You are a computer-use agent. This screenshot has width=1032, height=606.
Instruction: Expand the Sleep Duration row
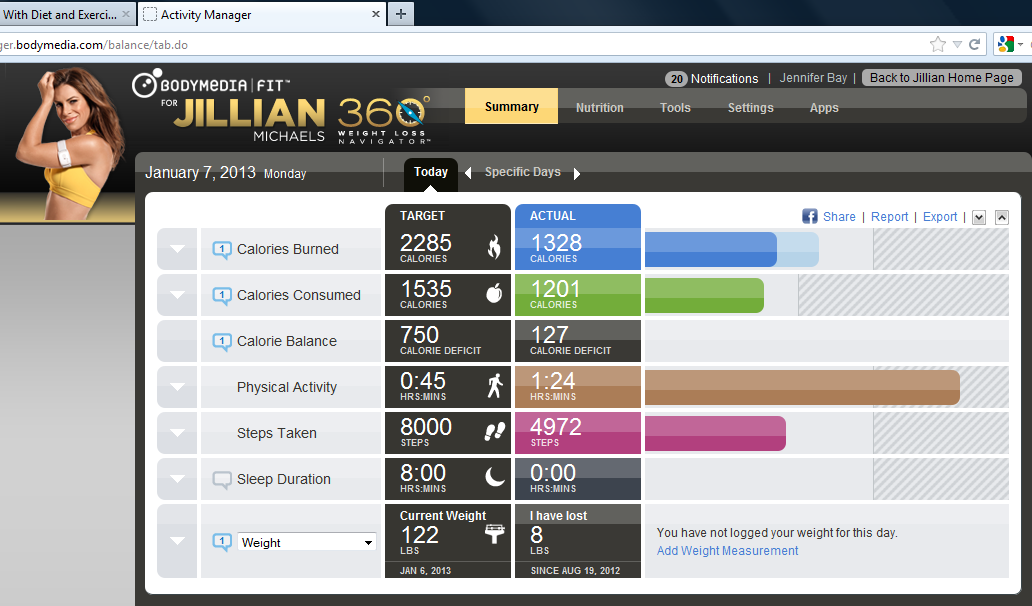coord(177,480)
